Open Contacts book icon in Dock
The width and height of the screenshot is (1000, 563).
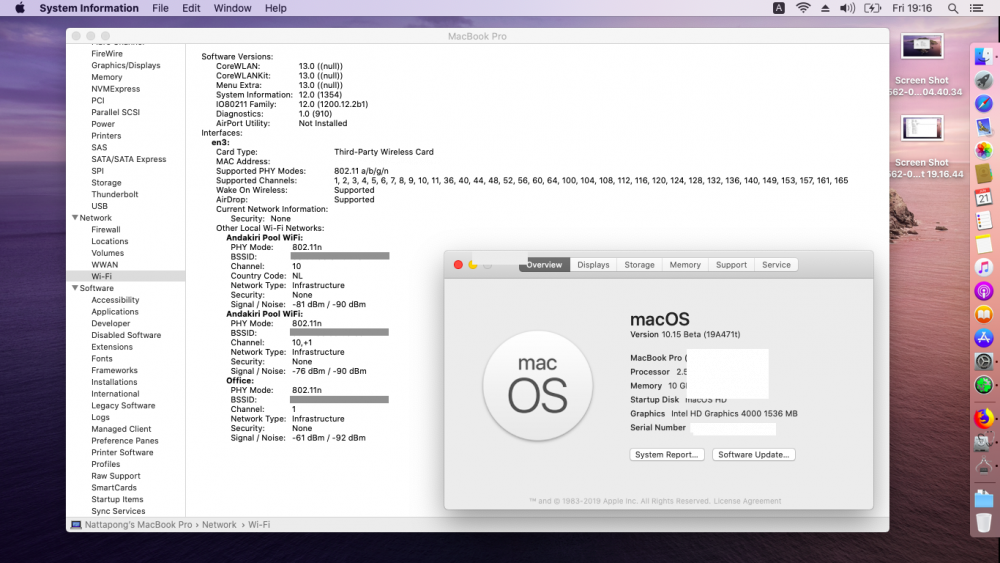point(983,173)
